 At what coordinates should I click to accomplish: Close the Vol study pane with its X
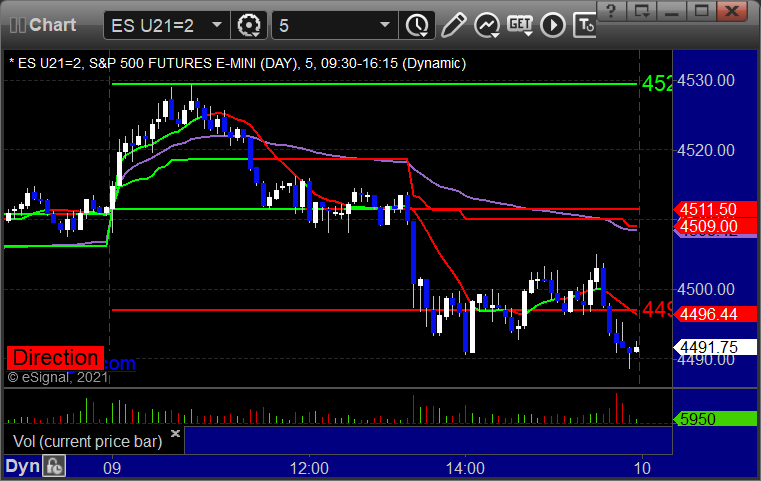click(x=175, y=433)
